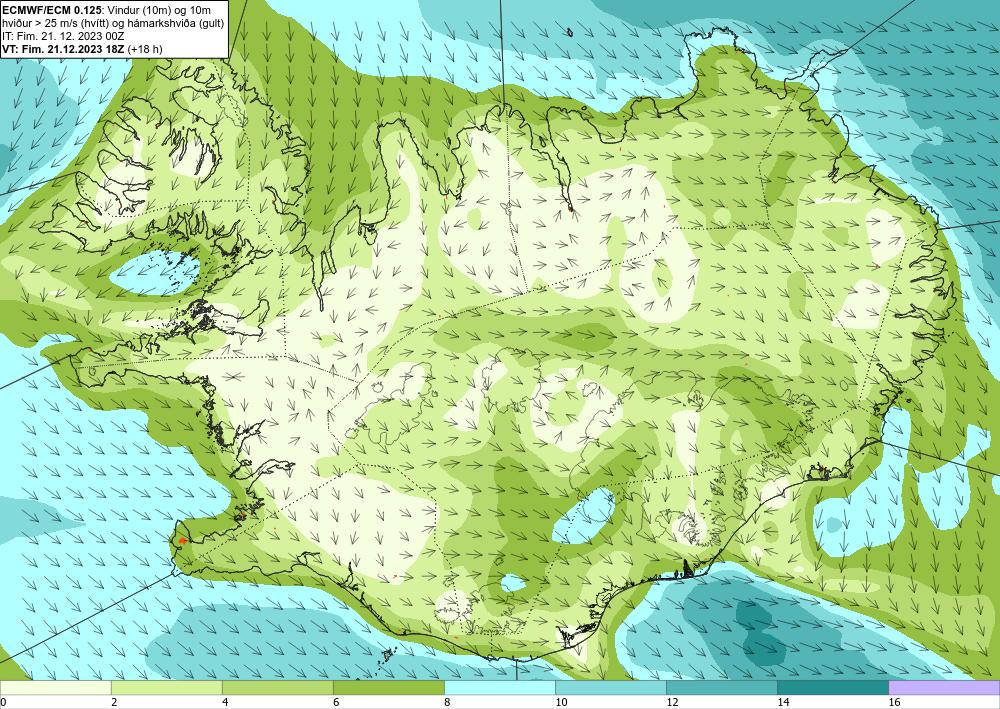Viewport: 1000px width, 709px height.
Task: Click the legend value label '8'
Action: [x=447, y=703]
